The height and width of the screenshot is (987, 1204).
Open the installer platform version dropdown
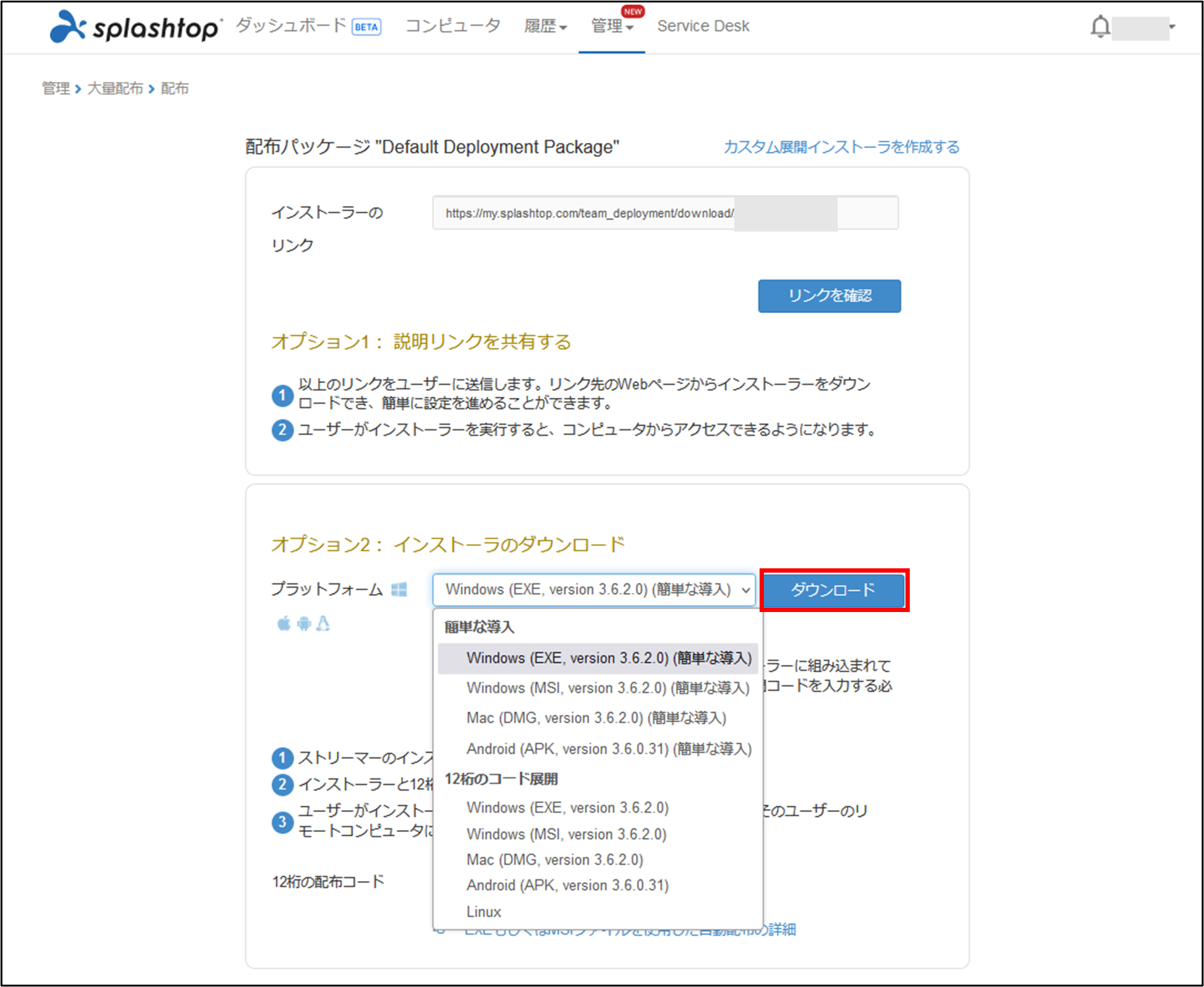pyautogui.click(x=593, y=589)
